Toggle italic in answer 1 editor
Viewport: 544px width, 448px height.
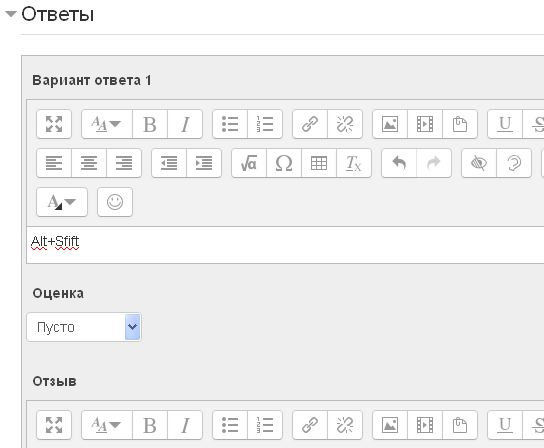tap(185, 124)
